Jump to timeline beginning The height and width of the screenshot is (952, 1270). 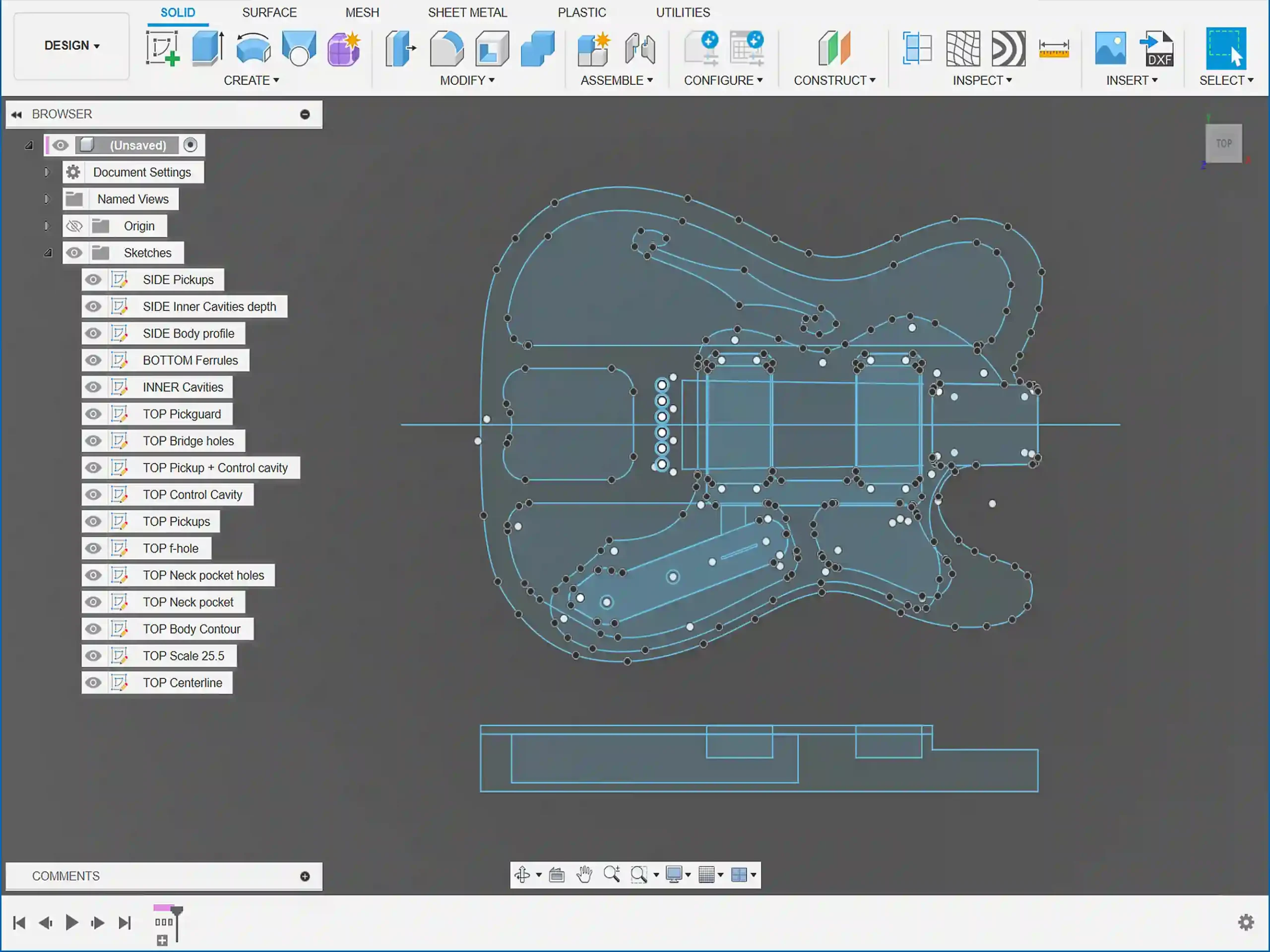pyautogui.click(x=19, y=922)
